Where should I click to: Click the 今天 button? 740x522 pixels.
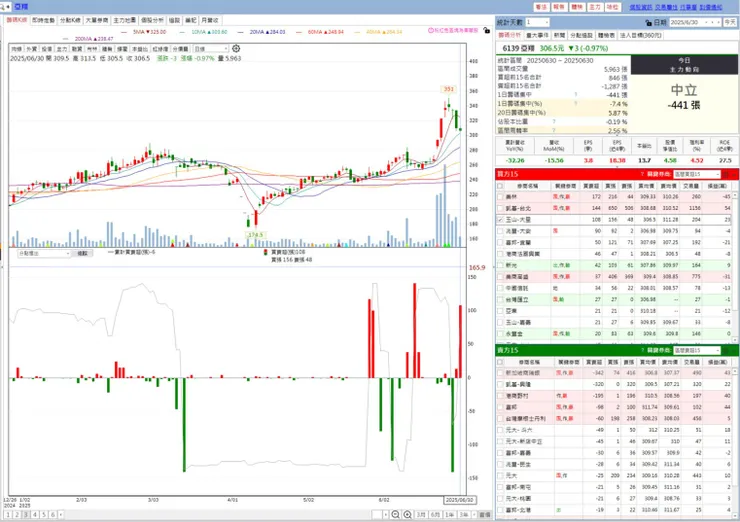tap(730, 22)
